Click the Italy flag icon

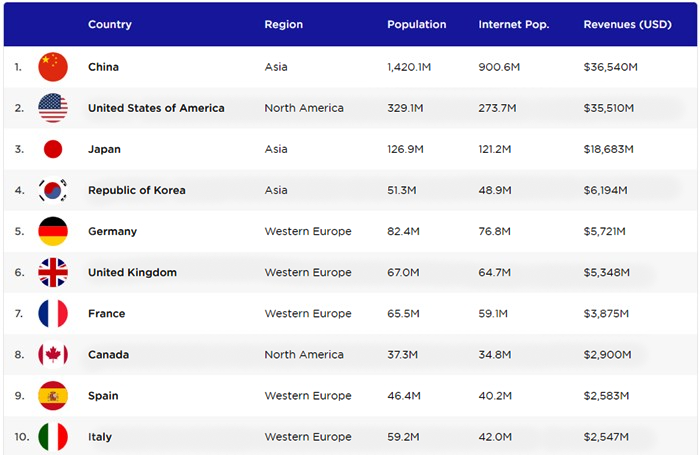coord(53,436)
